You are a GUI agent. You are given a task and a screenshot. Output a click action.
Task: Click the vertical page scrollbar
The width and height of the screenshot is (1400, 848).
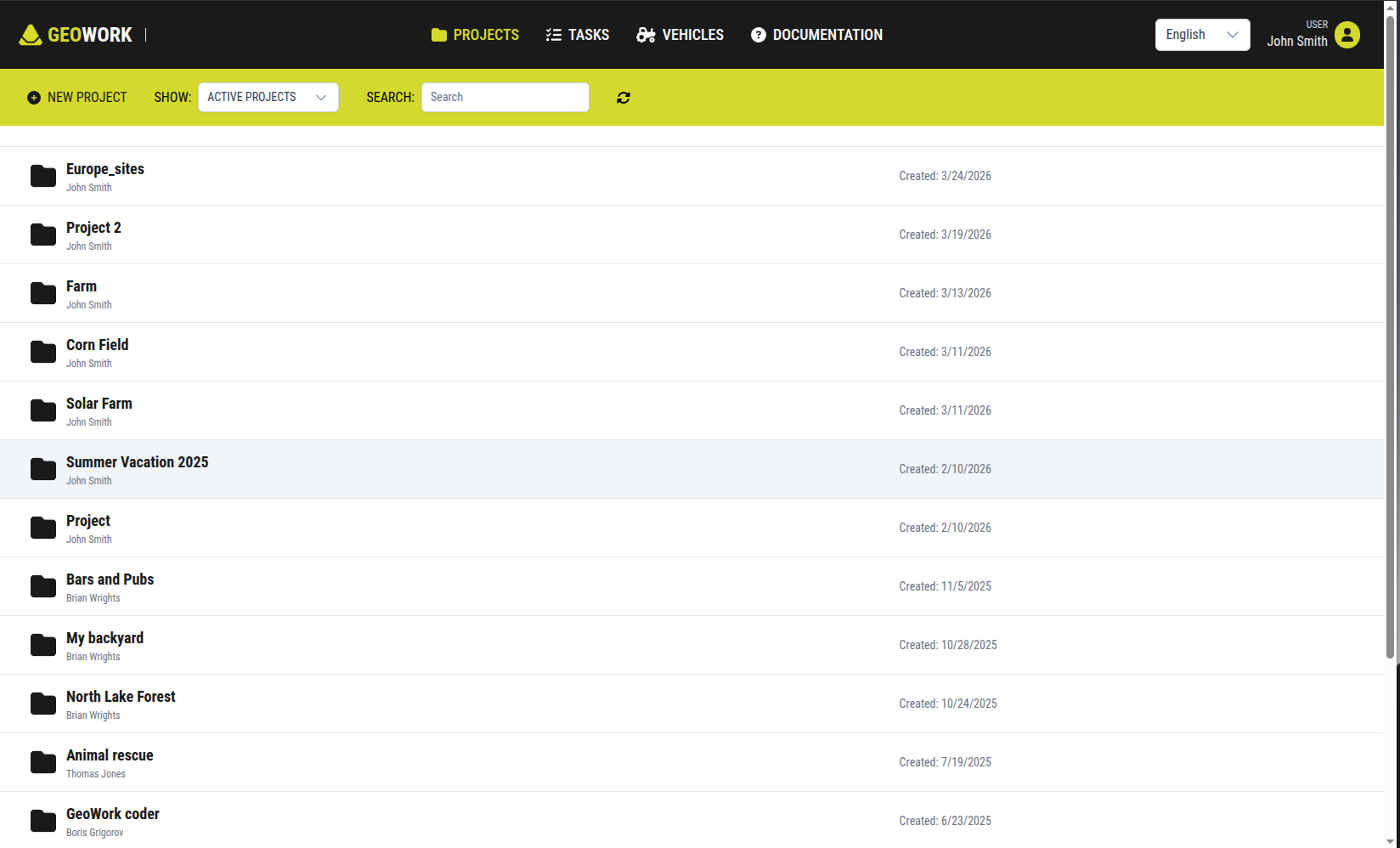point(1391,336)
